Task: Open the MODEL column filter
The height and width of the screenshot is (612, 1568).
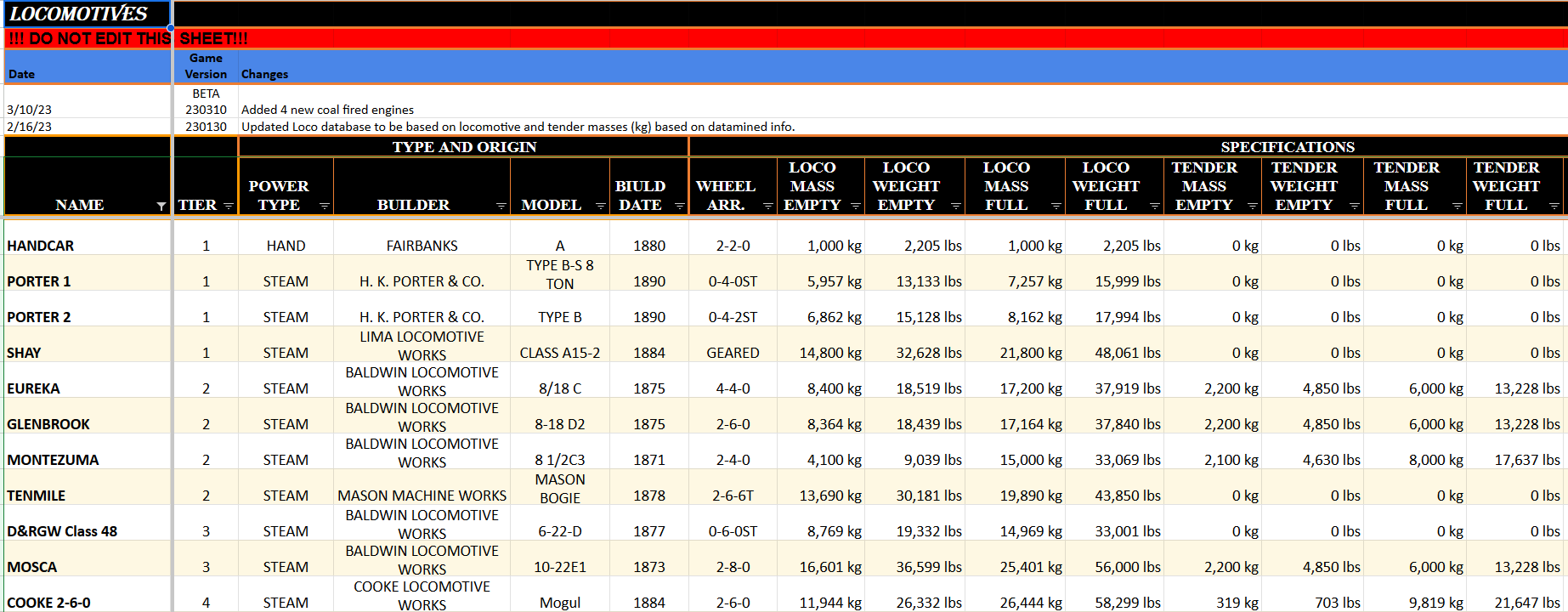Action: (600, 207)
